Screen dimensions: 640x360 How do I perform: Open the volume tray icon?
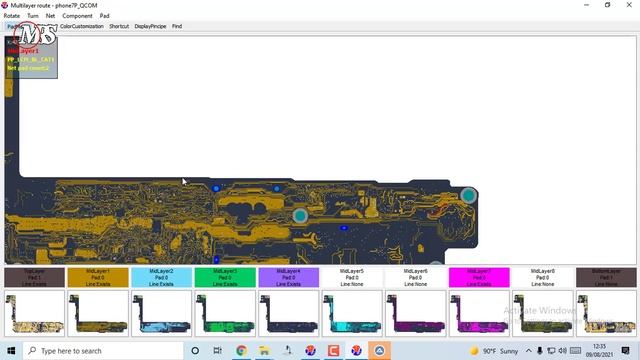pyautogui.click(x=562, y=351)
